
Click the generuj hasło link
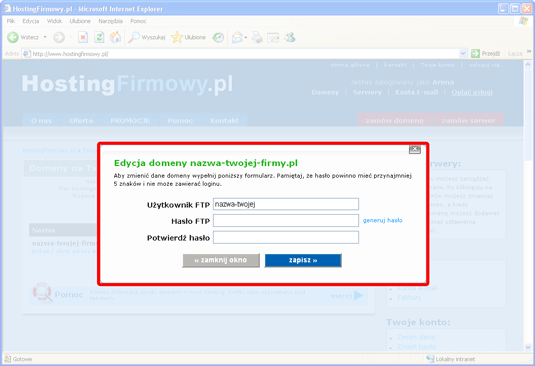382,220
